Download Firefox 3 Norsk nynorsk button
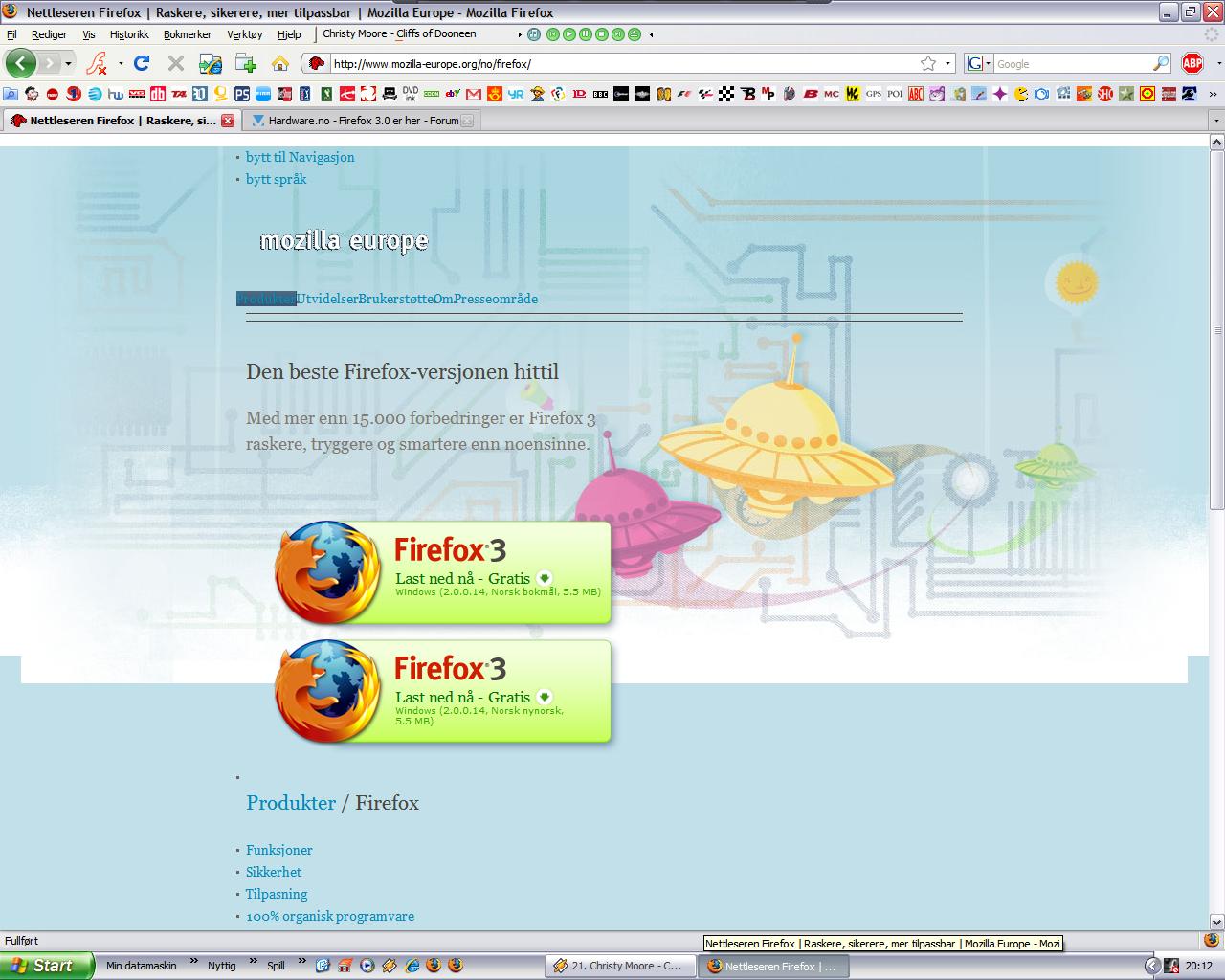1225x980 pixels. coord(443,691)
